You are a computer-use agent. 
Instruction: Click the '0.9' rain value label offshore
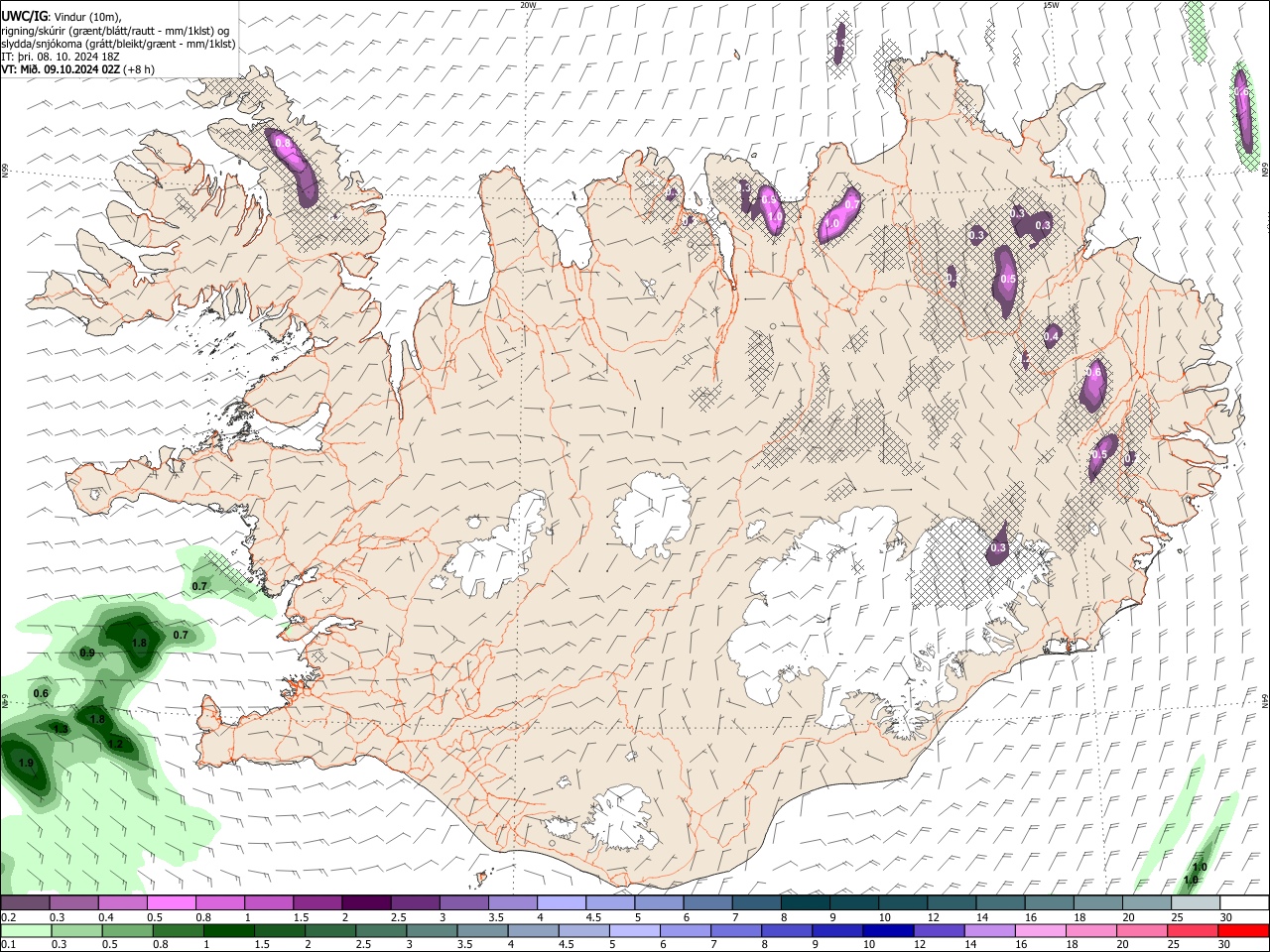(x=87, y=653)
